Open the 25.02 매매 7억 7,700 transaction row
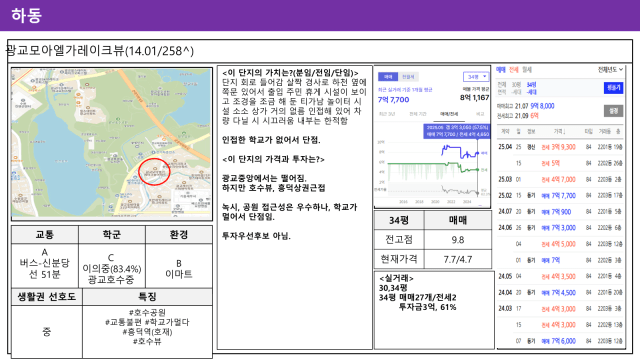 tap(560, 196)
